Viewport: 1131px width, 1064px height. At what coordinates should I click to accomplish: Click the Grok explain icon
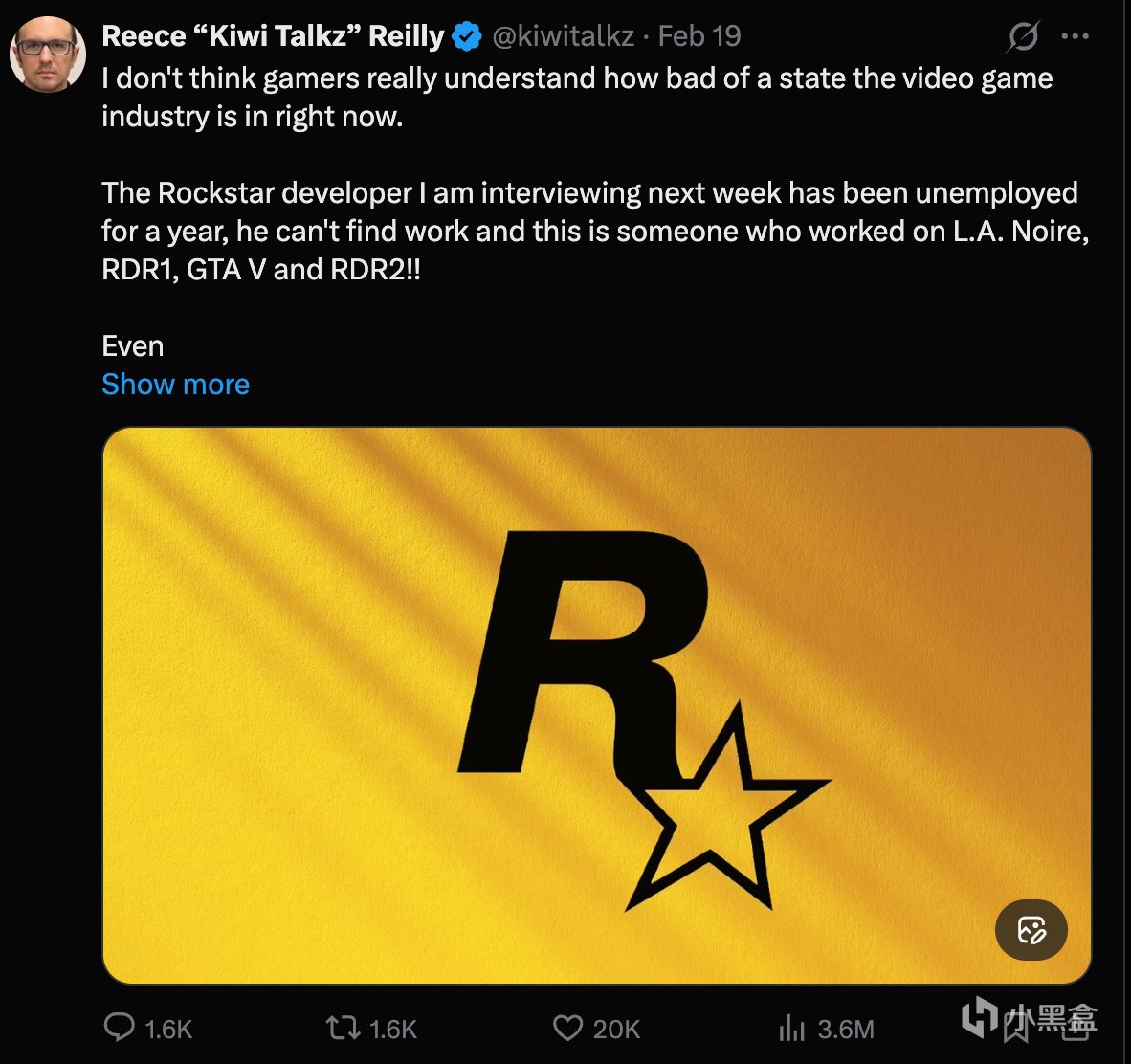pos(1023,37)
